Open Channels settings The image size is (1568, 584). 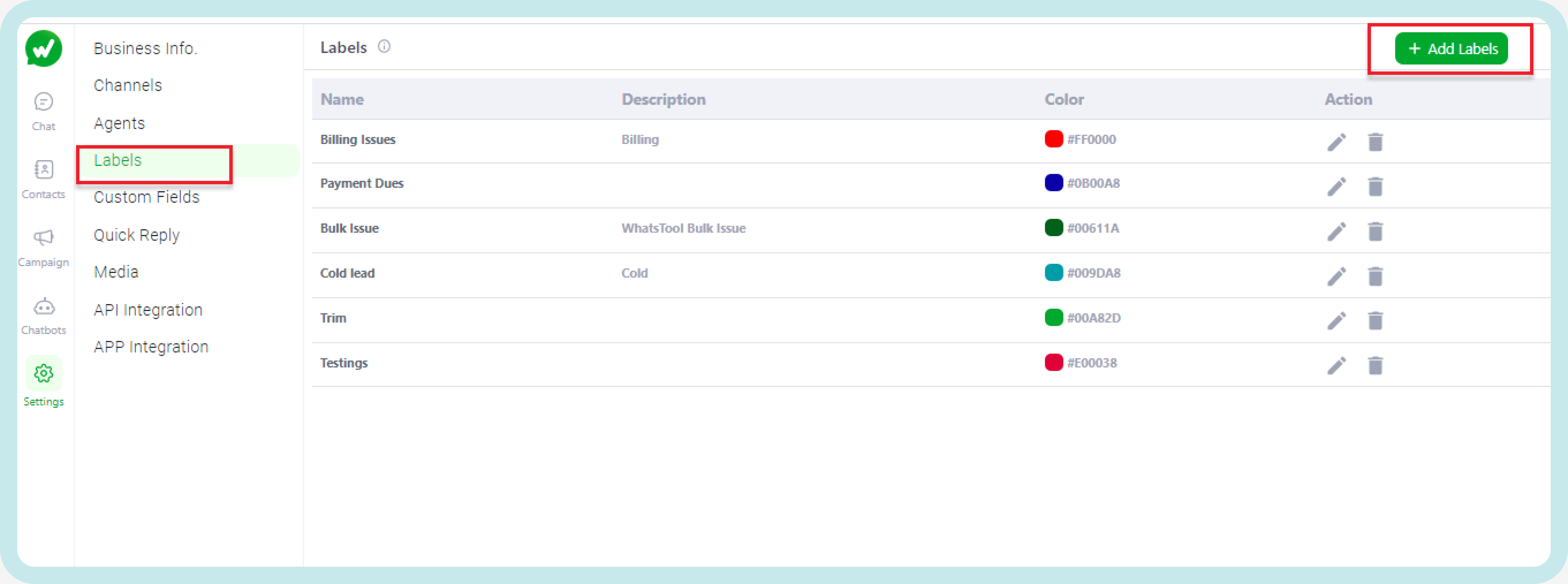coord(128,85)
